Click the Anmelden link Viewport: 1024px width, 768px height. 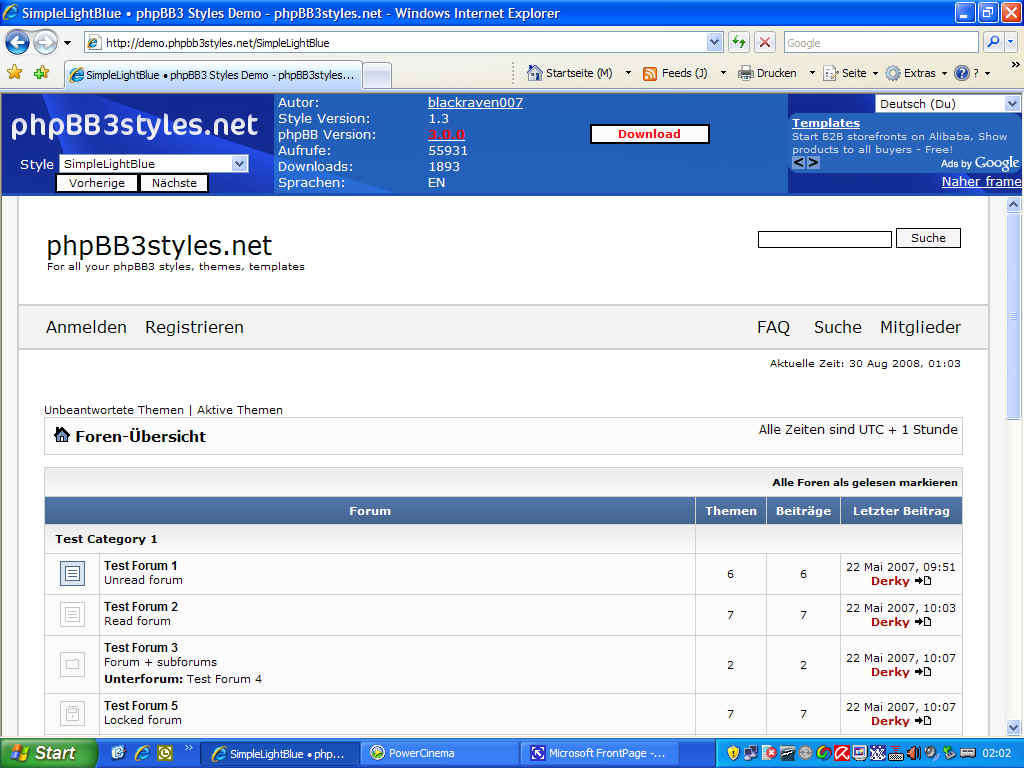click(86, 327)
